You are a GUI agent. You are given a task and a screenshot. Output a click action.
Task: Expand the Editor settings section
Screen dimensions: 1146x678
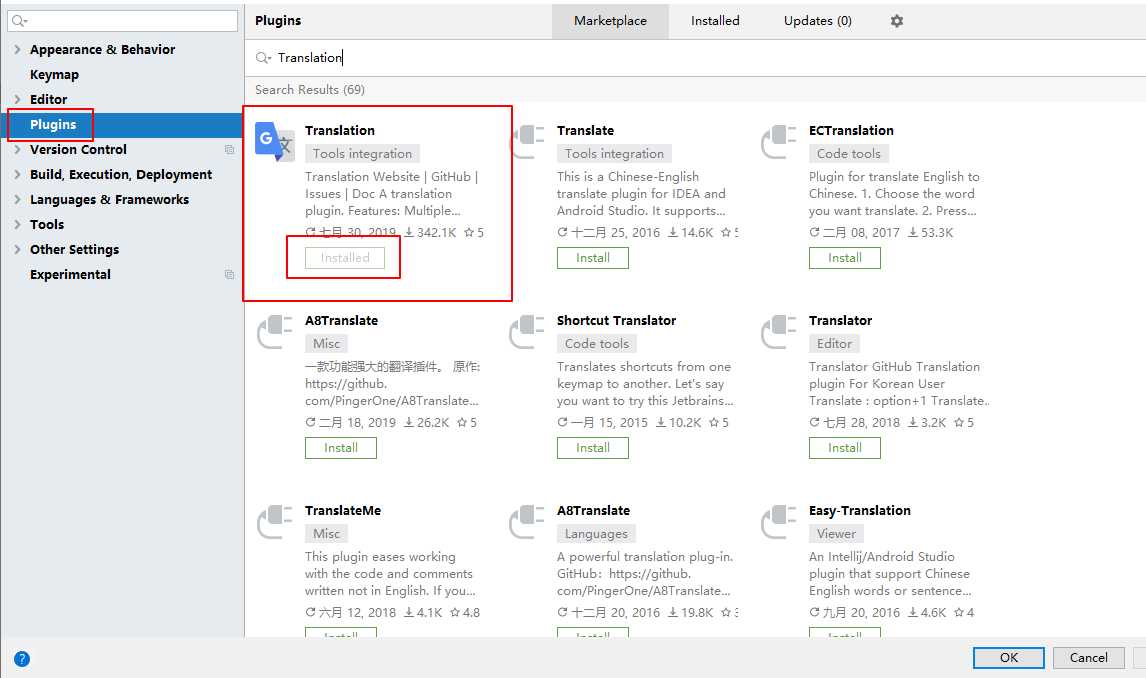pos(17,99)
